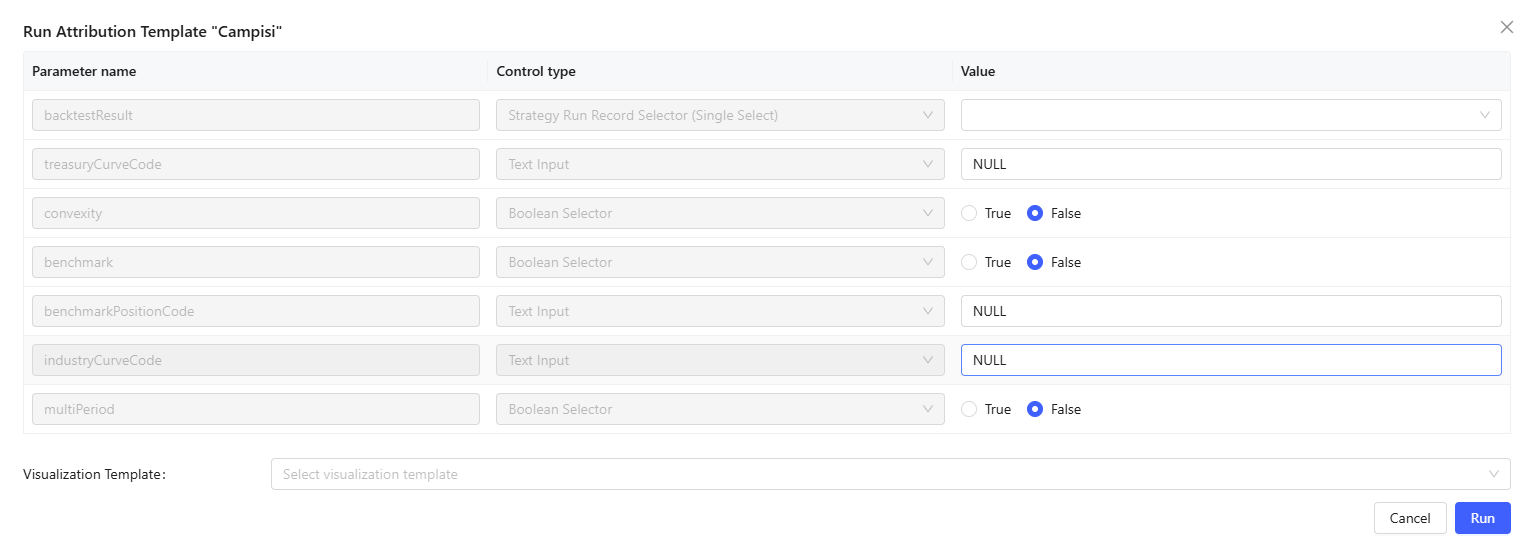
Task: Click the backtestResult parameter name field
Action: coord(255,115)
